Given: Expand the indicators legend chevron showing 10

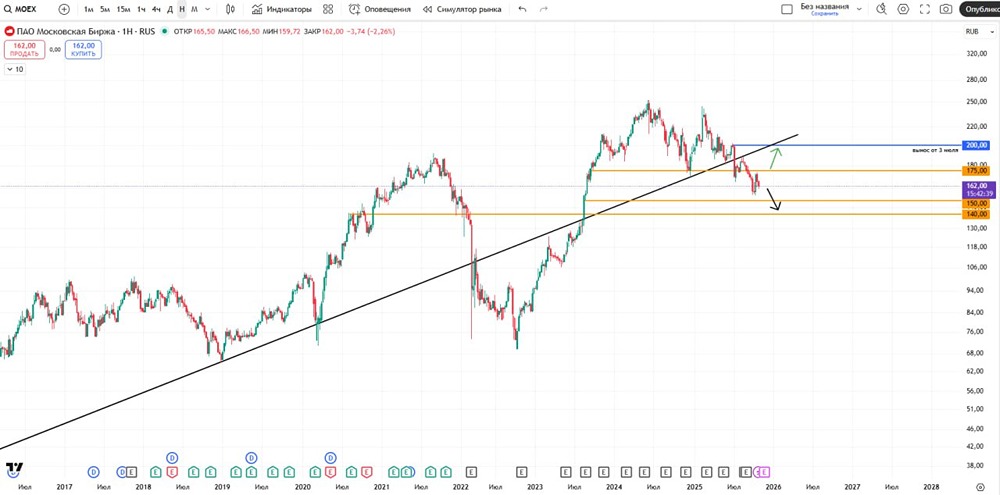Looking at the screenshot, I should coord(15,70).
